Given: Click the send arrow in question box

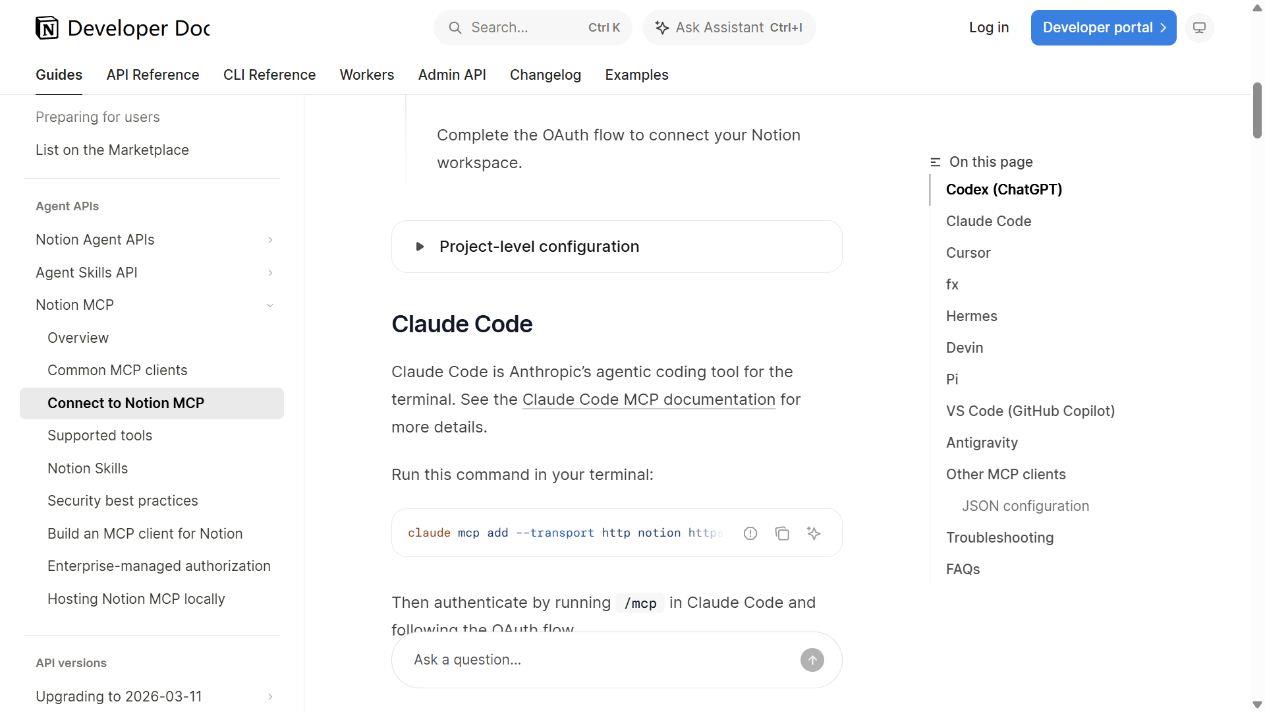Looking at the screenshot, I should 812,660.
